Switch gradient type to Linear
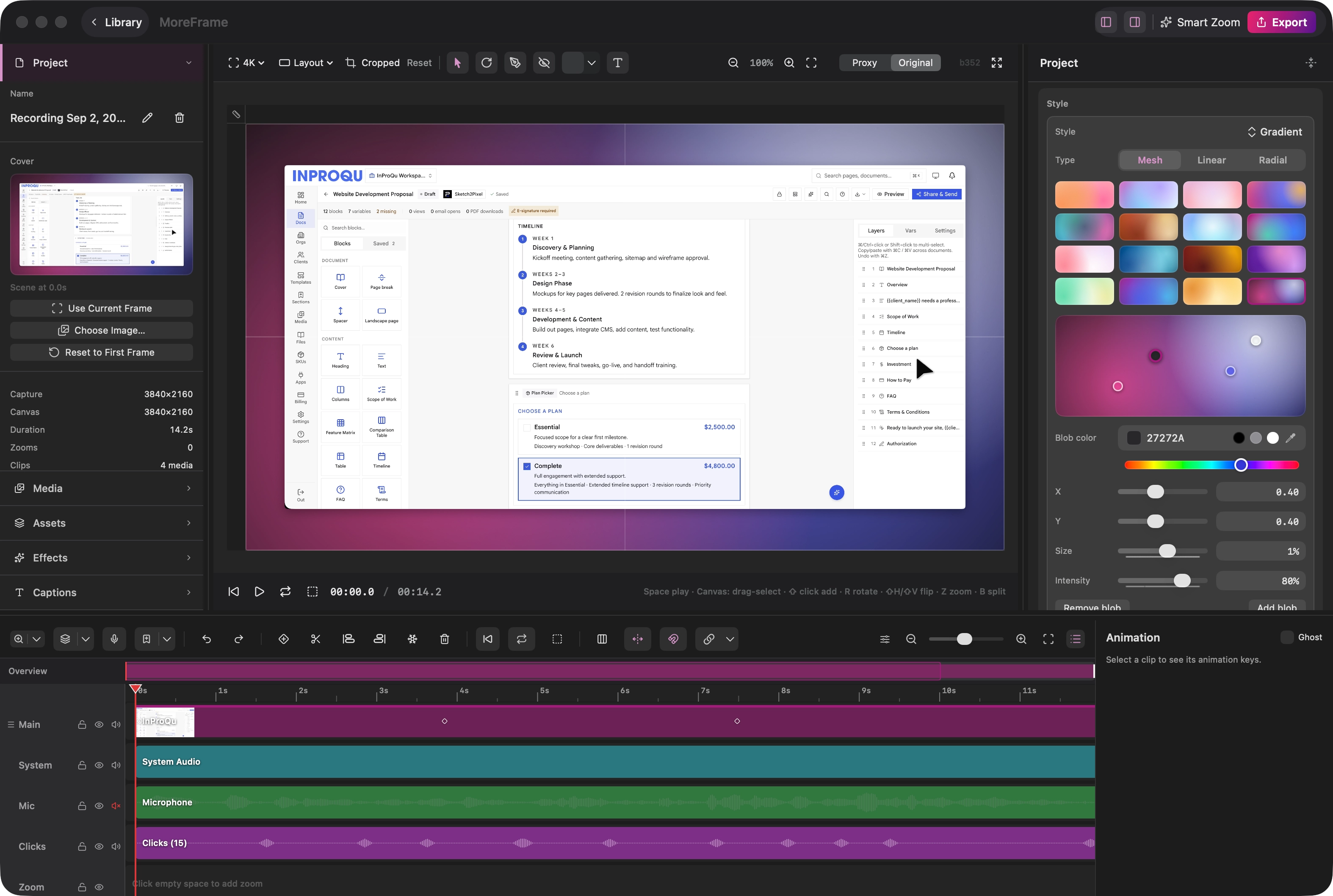Screen dimensions: 1333x896 1211,160
